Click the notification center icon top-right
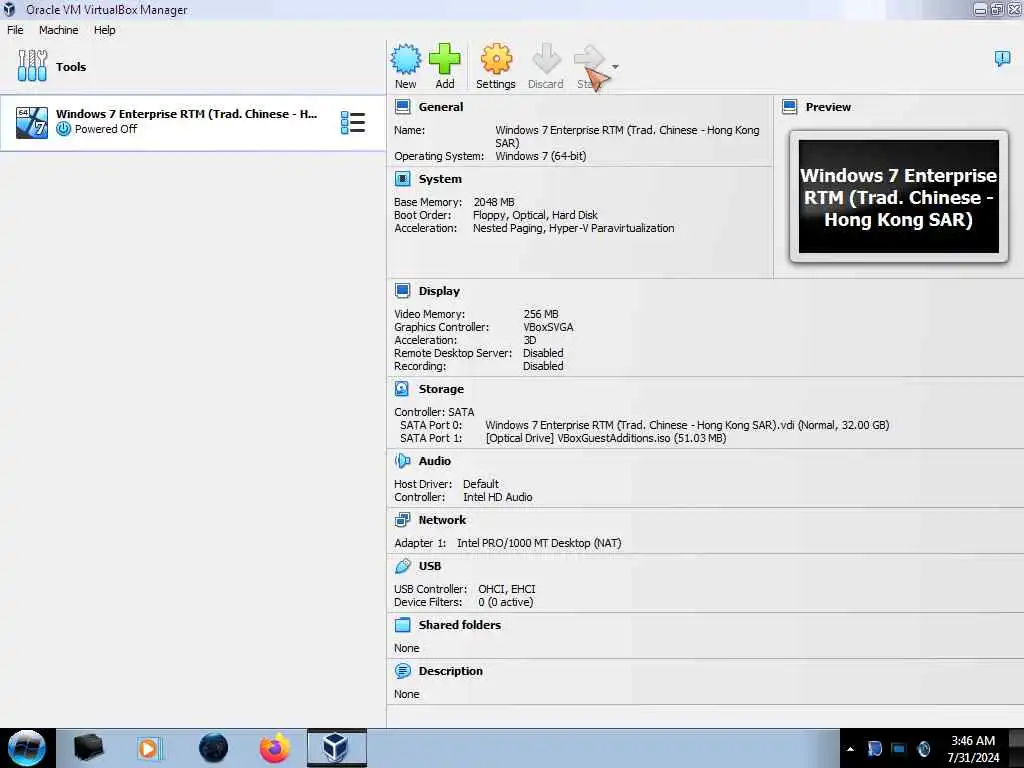The width and height of the screenshot is (1024, 768). 1002,59
